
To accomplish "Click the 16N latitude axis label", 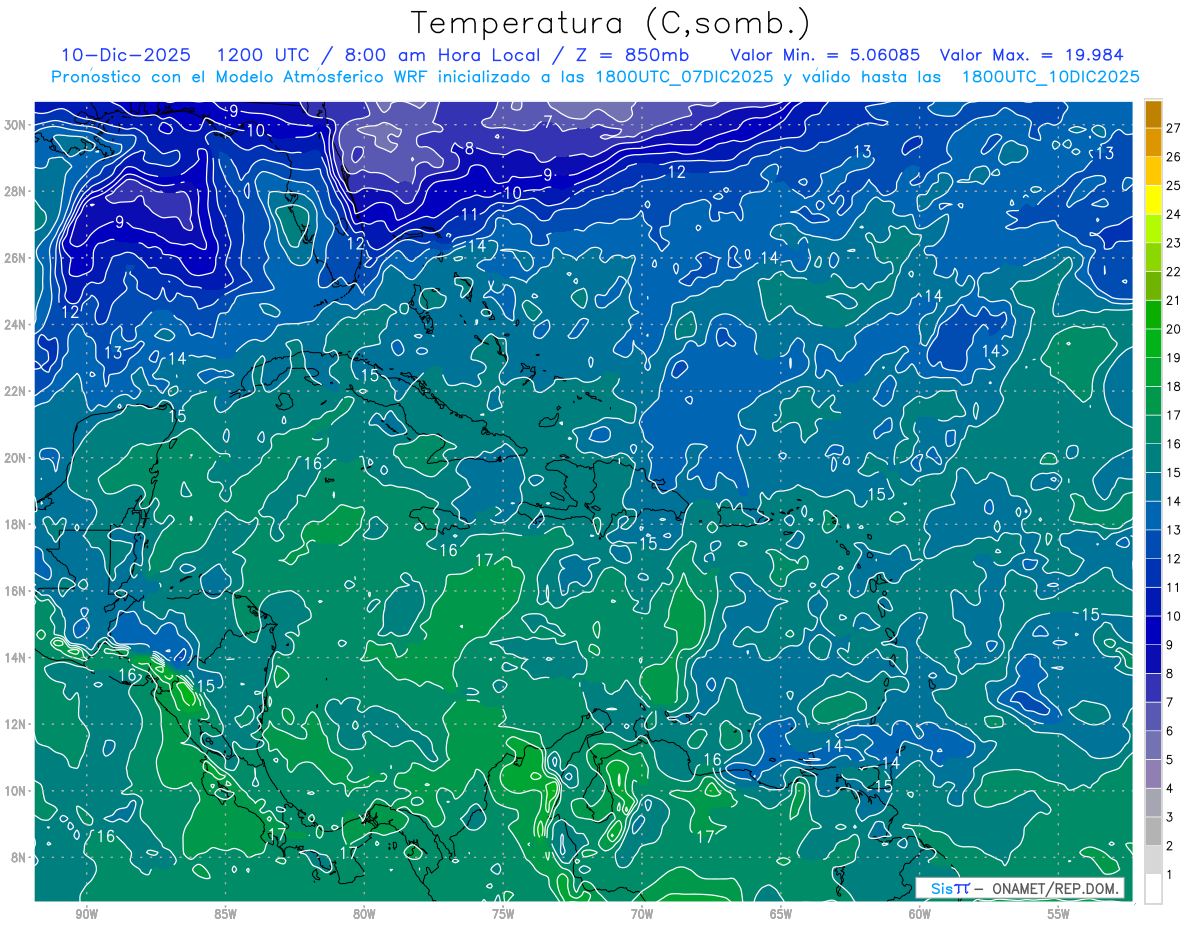I will point(16,590).
